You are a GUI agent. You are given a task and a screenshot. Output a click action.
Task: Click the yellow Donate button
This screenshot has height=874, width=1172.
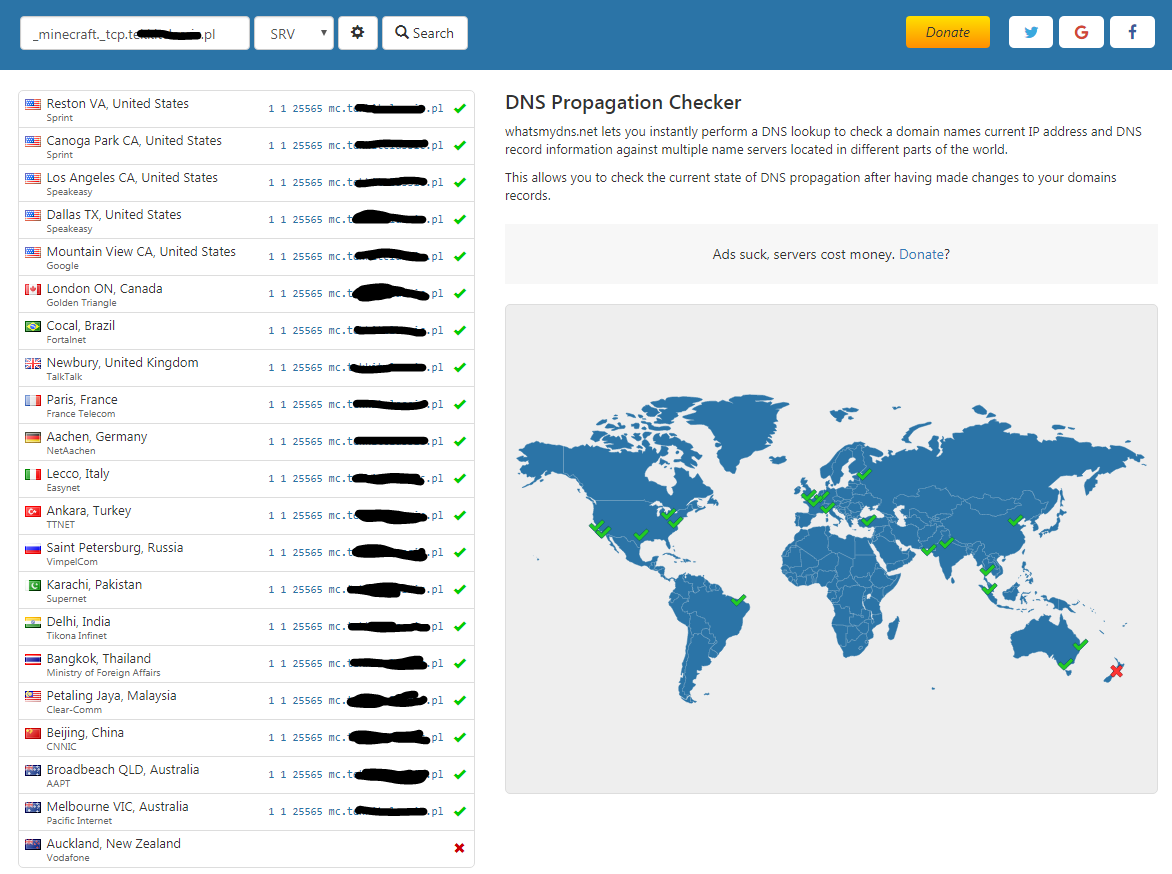[x=947, y=32]
